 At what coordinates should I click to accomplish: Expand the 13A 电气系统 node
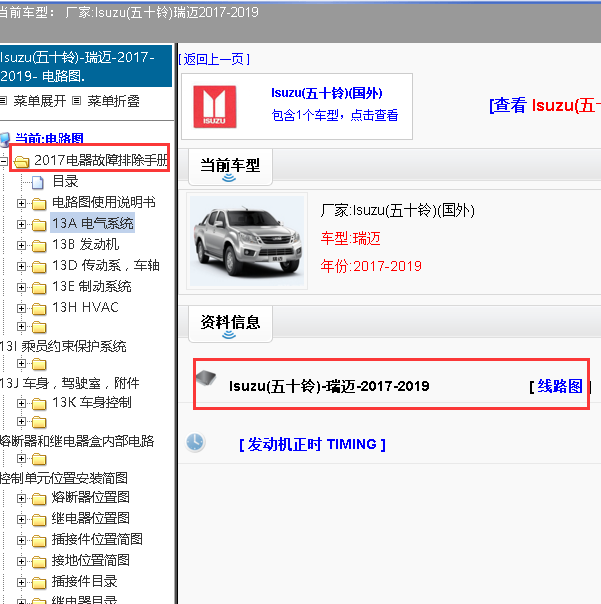click(x=21, y=224)
